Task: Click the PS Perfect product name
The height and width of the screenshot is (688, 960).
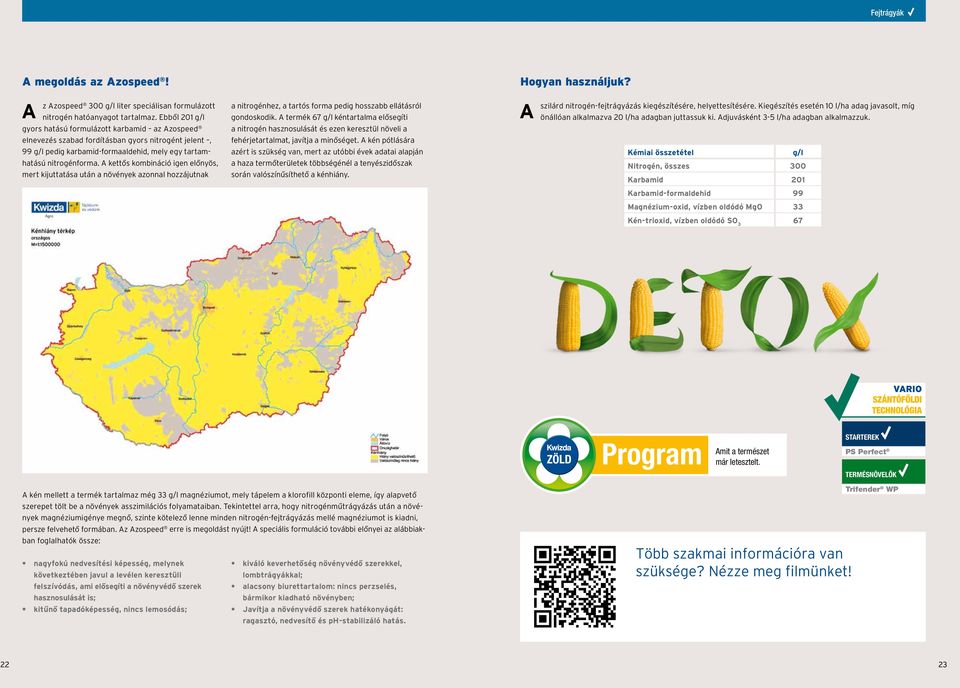Action: 867,452
